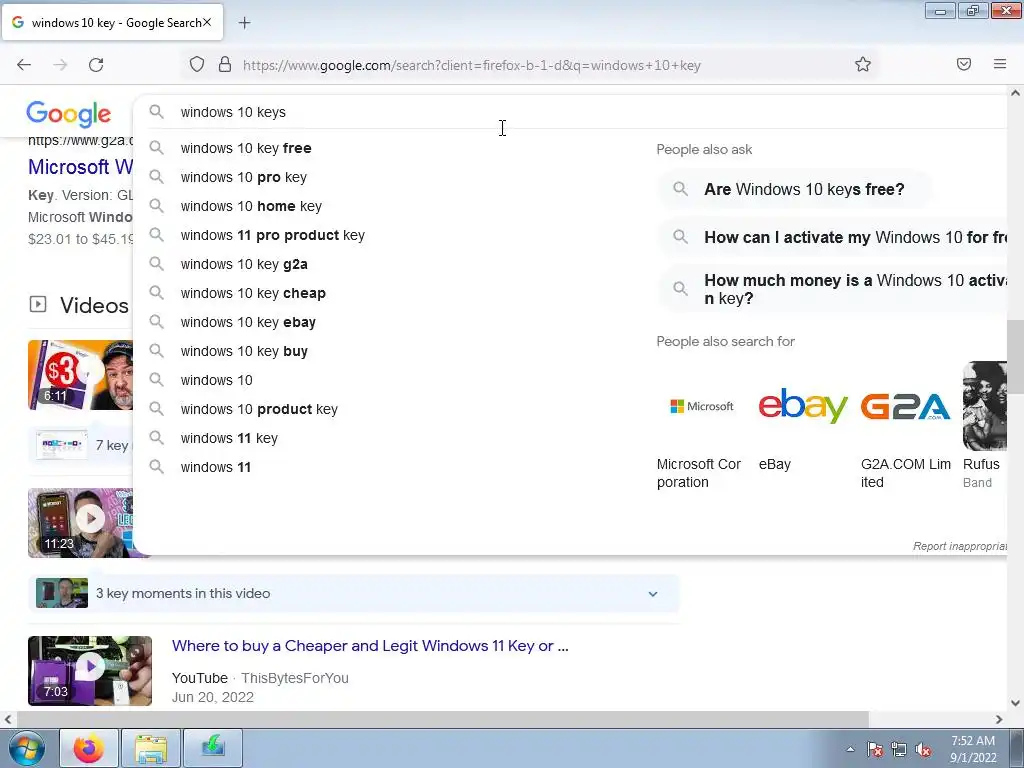Screen dimensions: 1024x768
Task: Choose suggestion windows 10 key cheap
Action: click(x=253, y=293)
